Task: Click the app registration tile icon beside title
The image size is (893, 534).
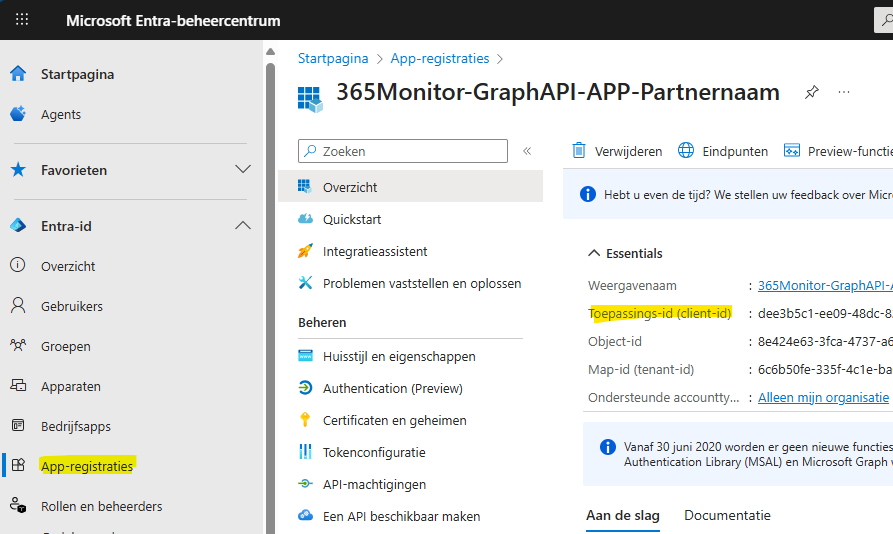Action: 310,99
